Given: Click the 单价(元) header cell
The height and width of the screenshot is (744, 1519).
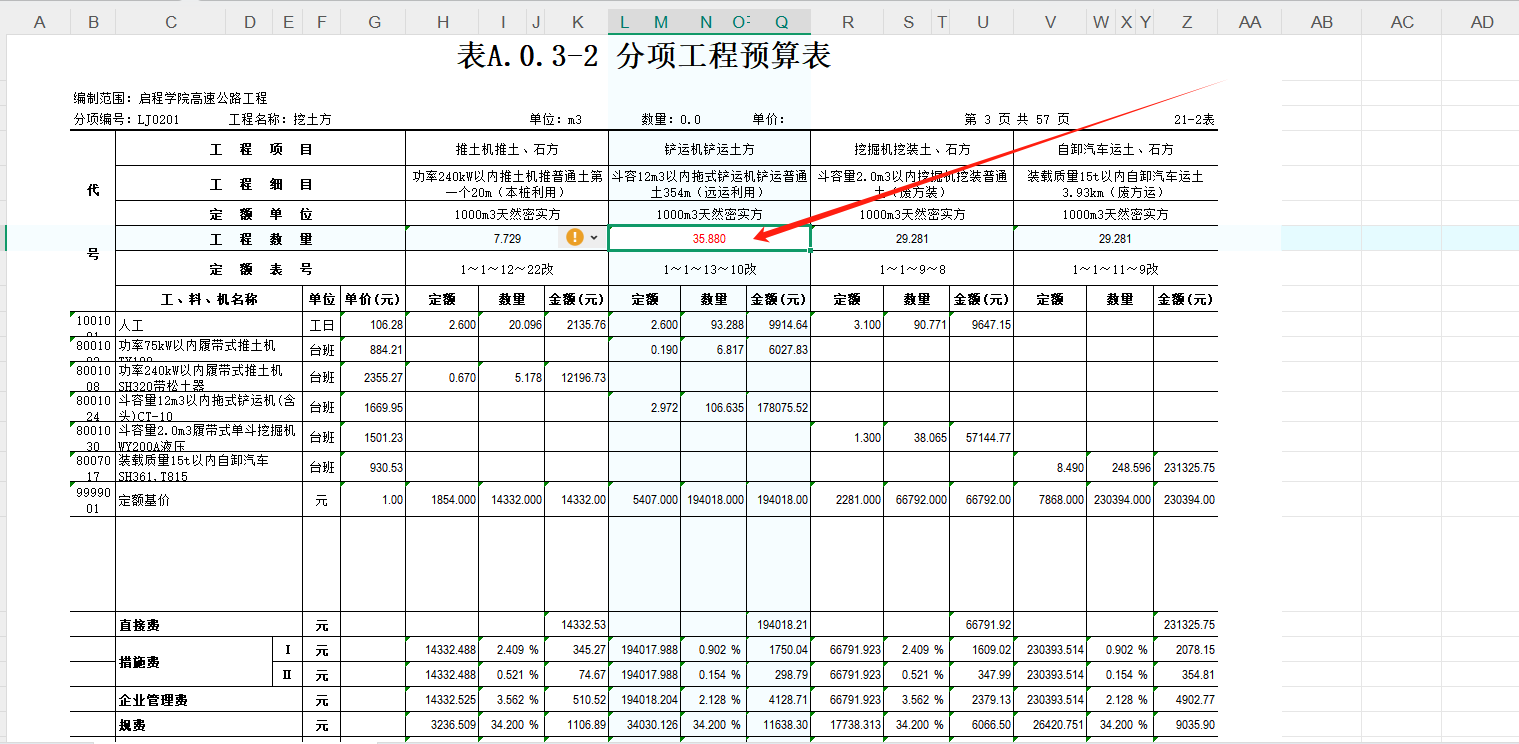Looking at the screenshot, I should click(x=373, y=298).
